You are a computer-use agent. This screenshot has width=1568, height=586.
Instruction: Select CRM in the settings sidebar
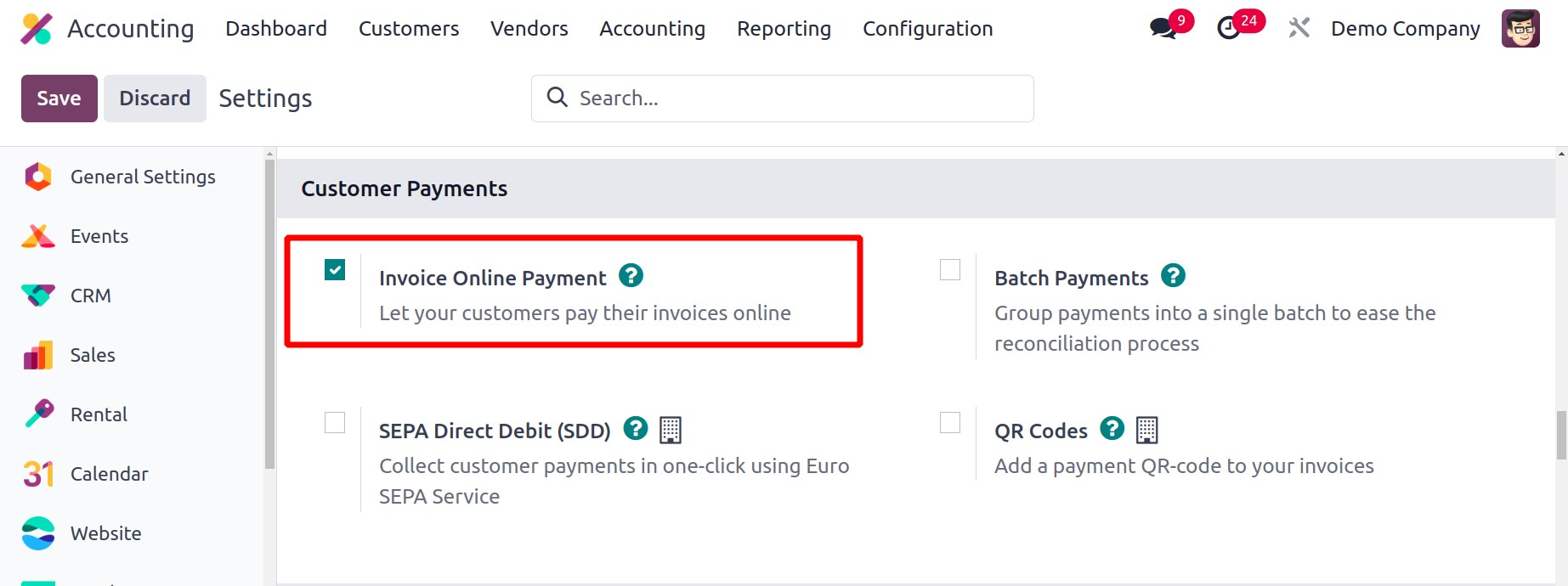(x=90, y=296)
